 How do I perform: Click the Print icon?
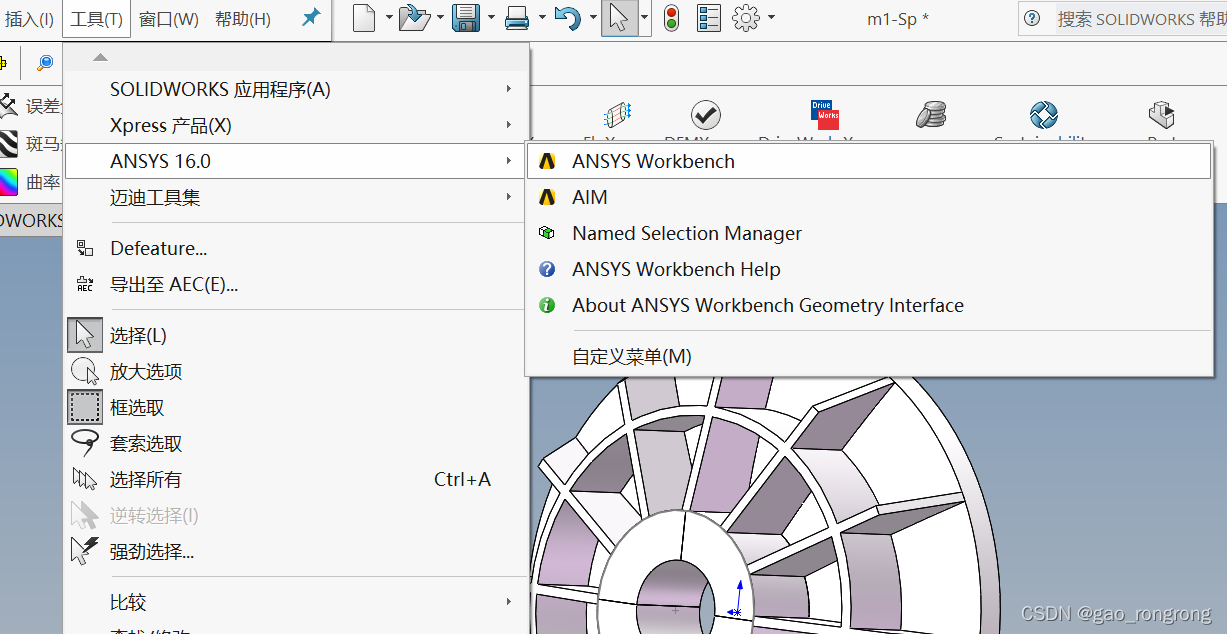coord(517,18)
